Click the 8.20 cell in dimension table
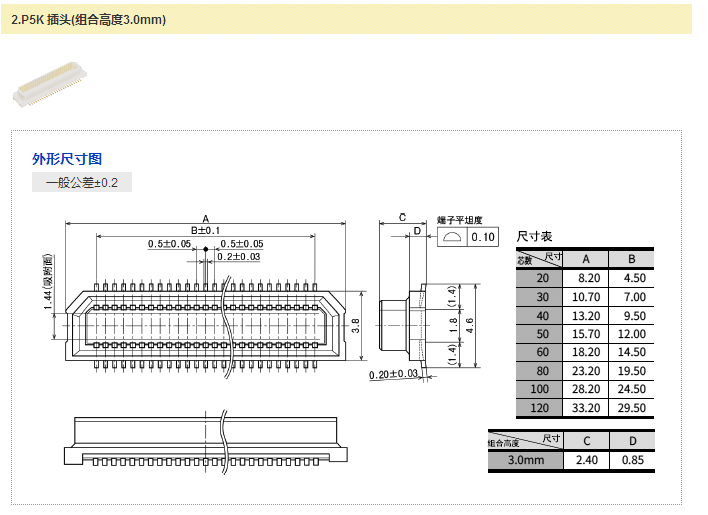 click(x=585, y=279)
